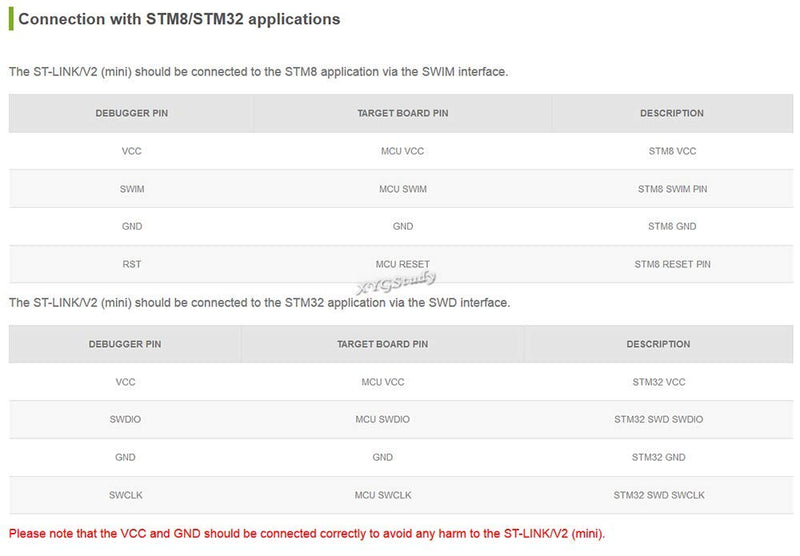Screen dimensions: 800x556
Task: Select the MCU RESET cell
Action: point(403,264)
